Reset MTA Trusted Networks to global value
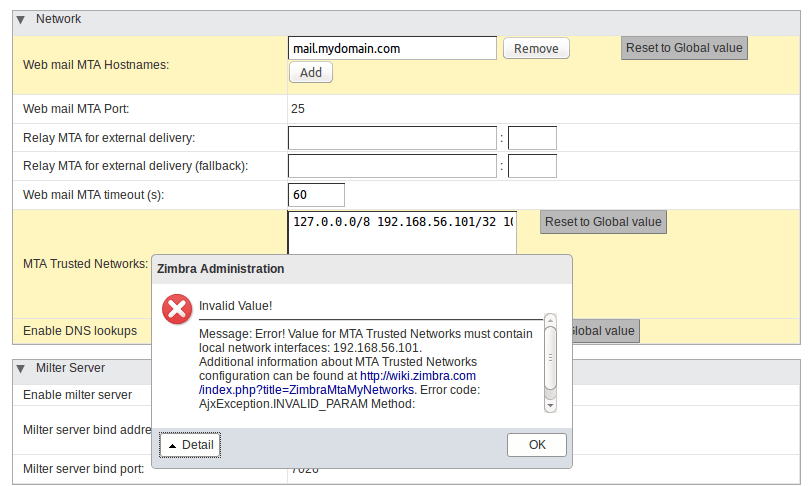809x486 pixels. 603,222
